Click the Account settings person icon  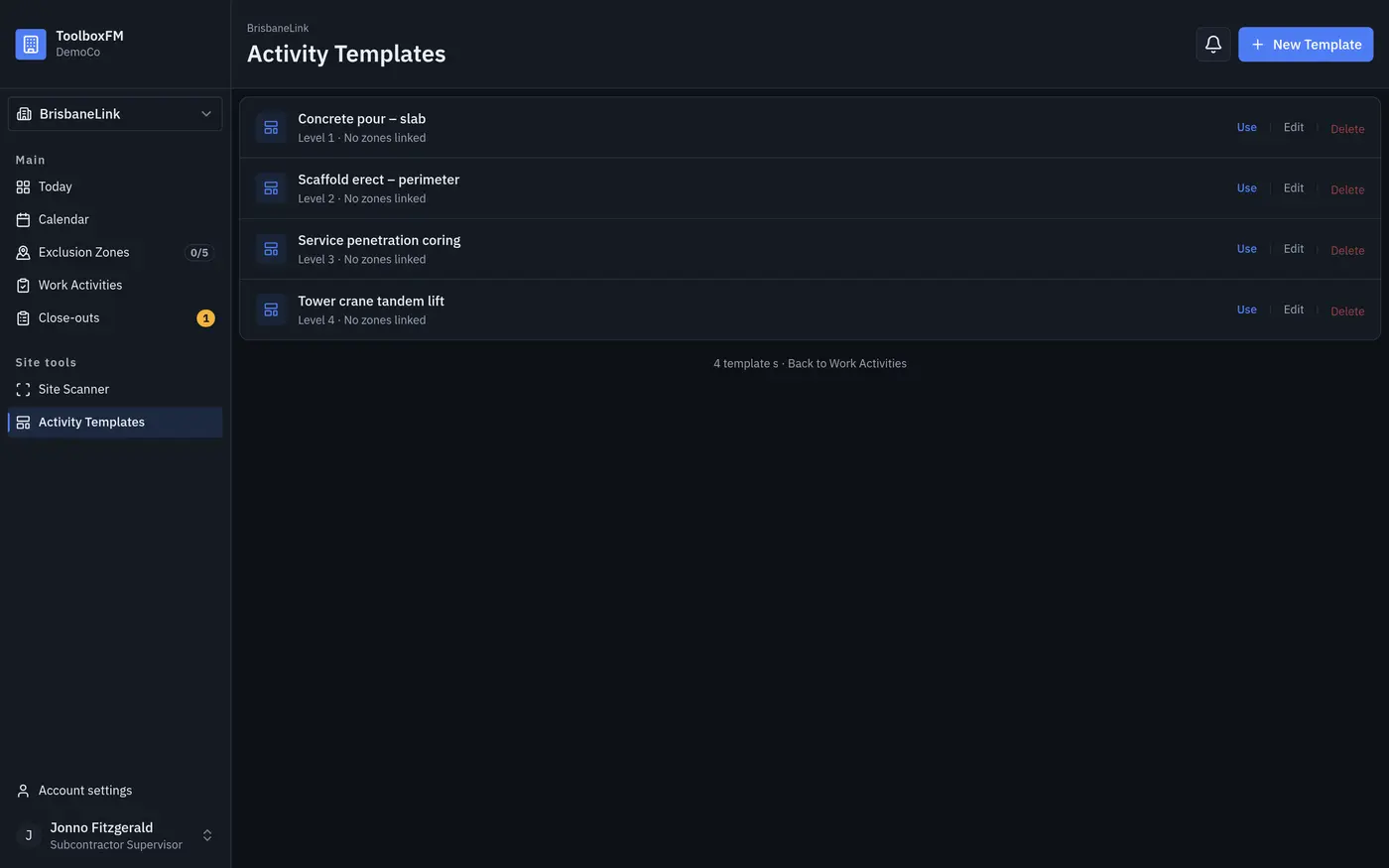23,791
